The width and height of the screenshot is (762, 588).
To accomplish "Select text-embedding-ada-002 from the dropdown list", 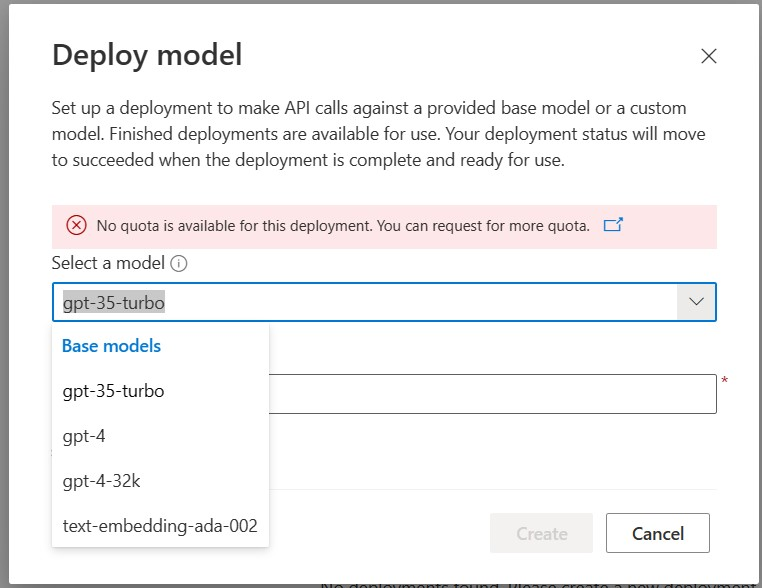I will pos(160,525).
